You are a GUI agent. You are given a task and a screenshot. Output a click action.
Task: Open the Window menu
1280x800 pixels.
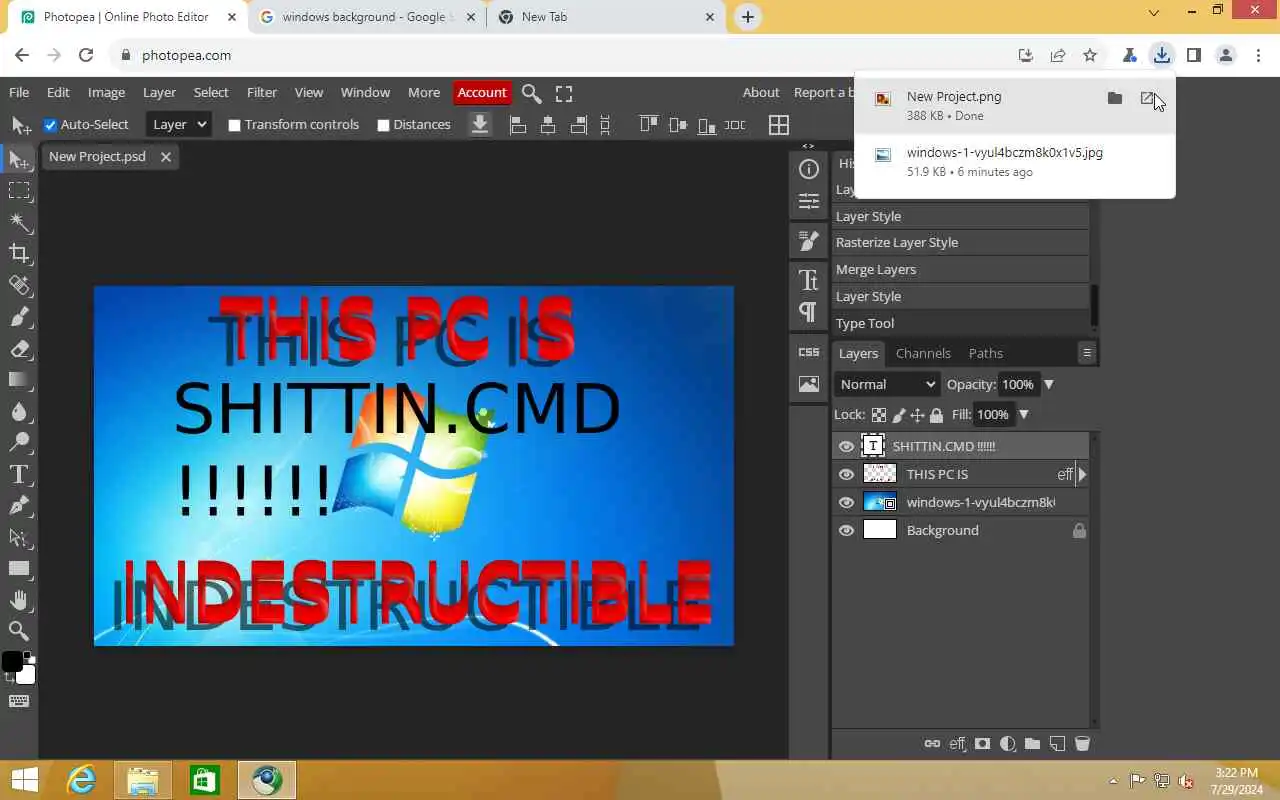[x=365, y=92]
